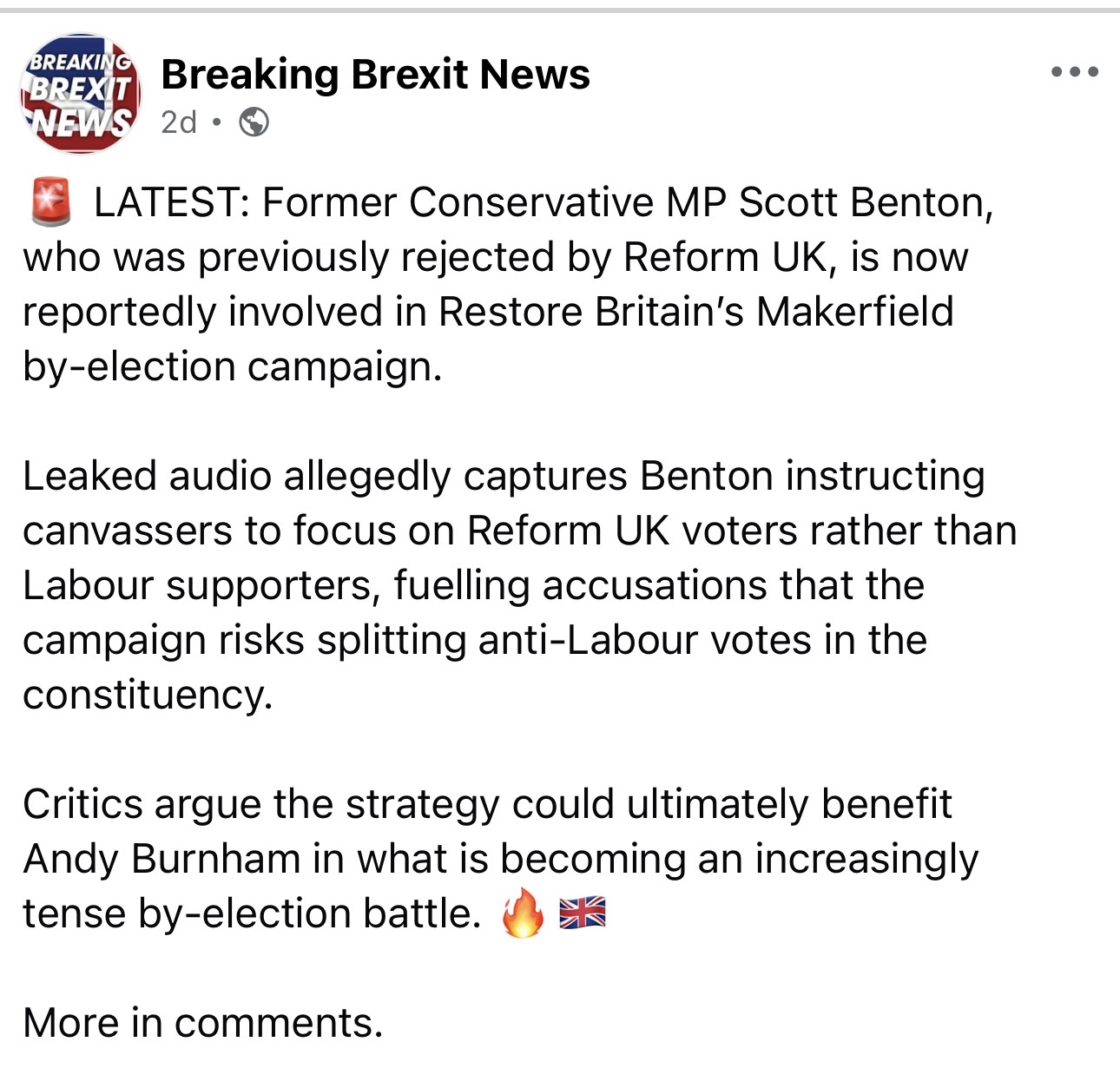Click the Restore Britain's Makerfield text
This screenshot has width=1120, height=1075.
(x=696, y=312)
